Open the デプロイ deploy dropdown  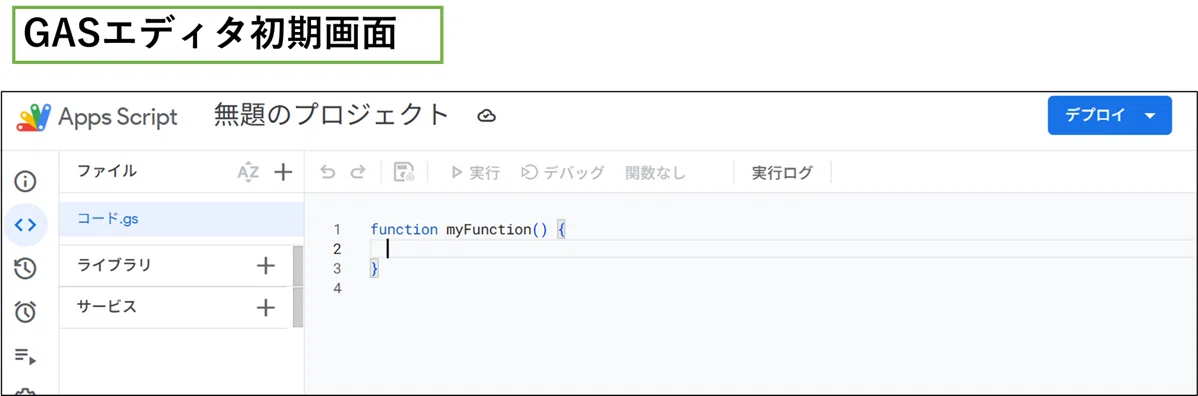click(x=1109, y=115)
